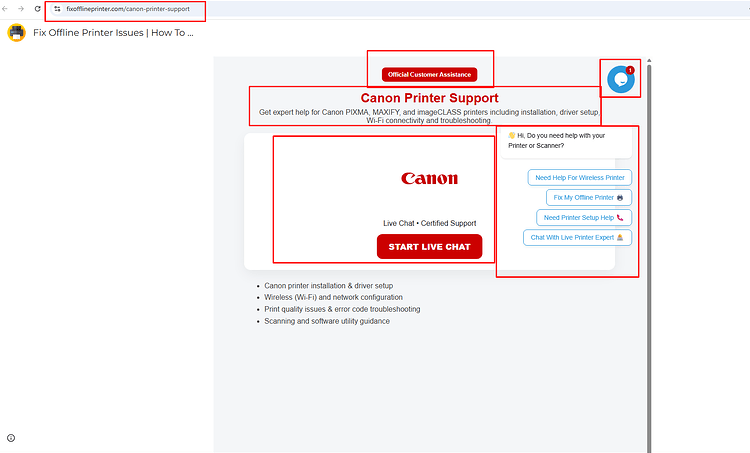This screenshot has width=750, height=453.
Task: Click the browser forward arrow
Action: click(21, 9)
